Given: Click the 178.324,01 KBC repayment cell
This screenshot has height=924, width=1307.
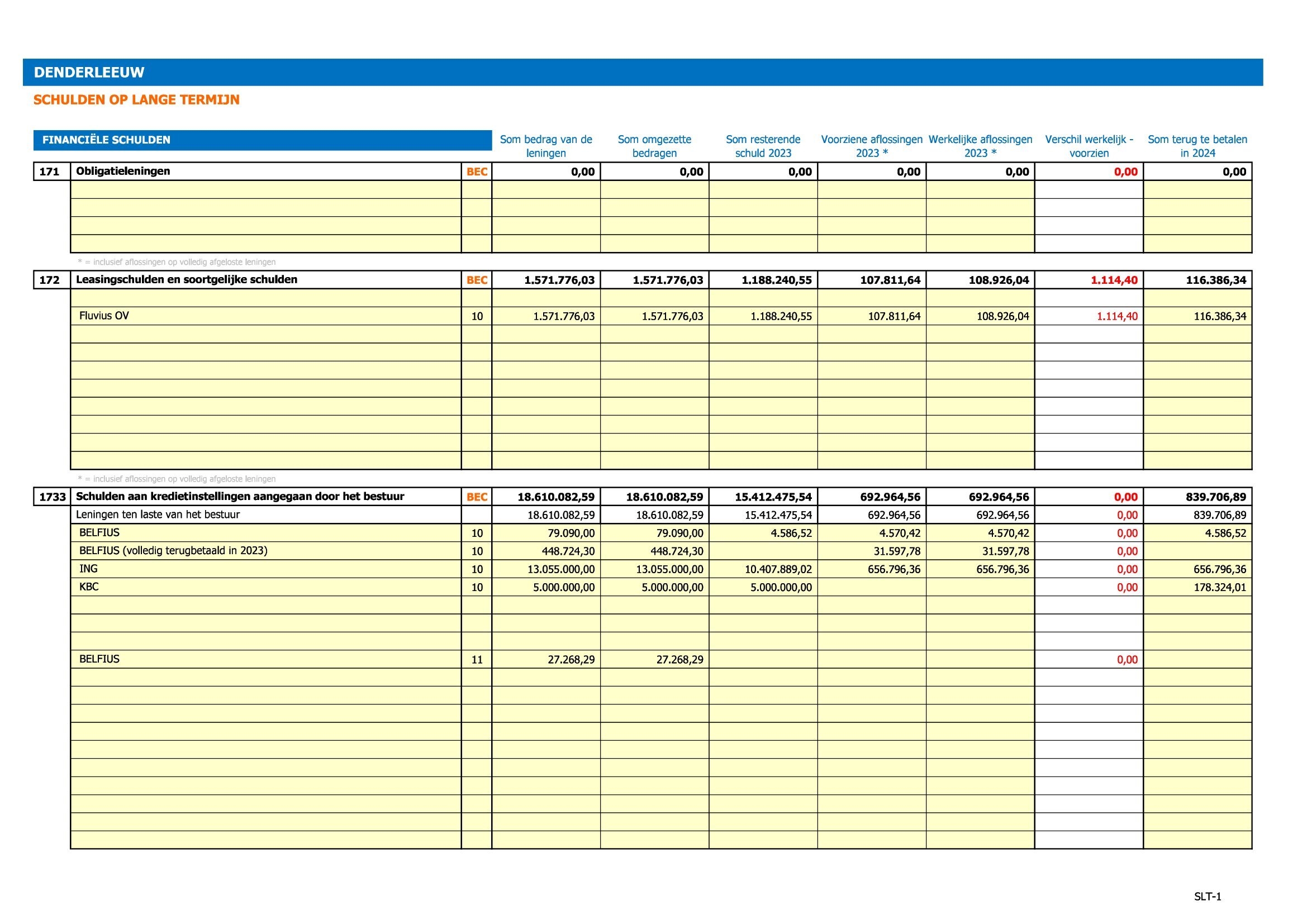Looking at the screenshot, I should 1219,587.
